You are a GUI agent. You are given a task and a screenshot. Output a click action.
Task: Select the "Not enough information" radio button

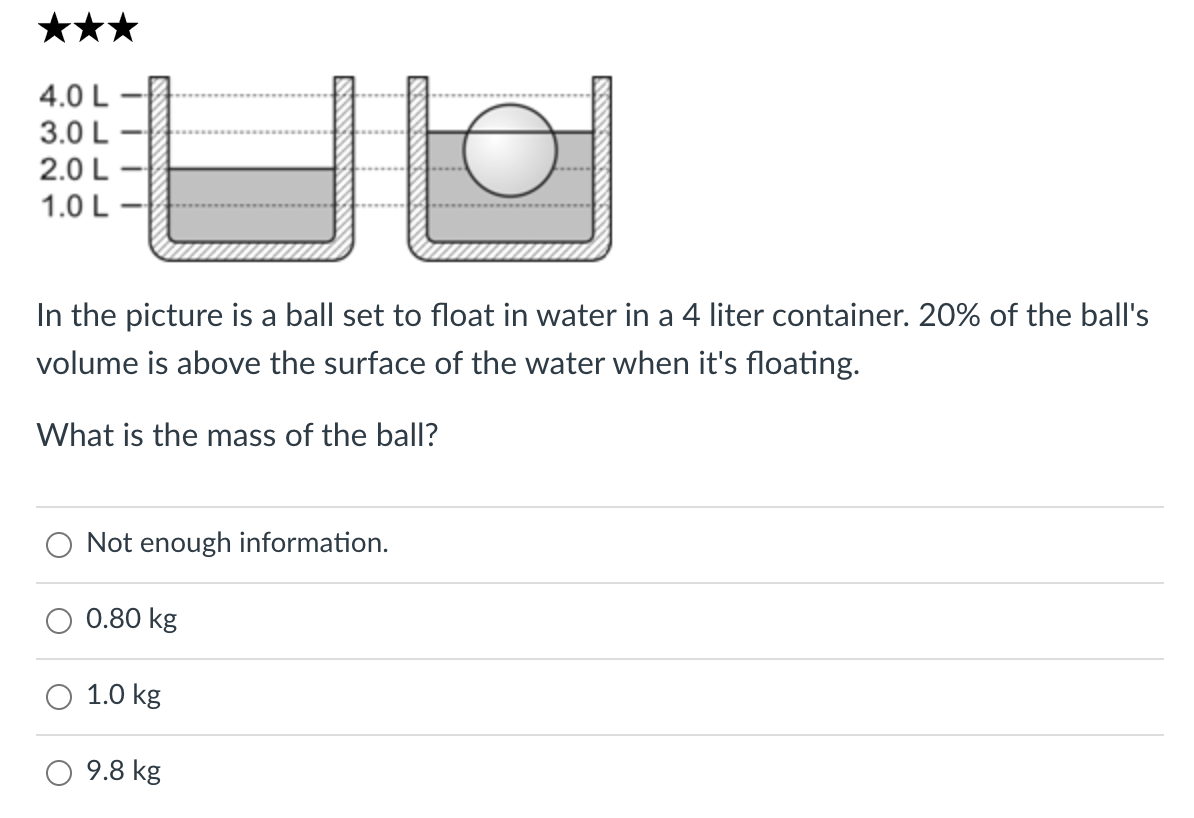pyautogui.click(x=59, y=544)
